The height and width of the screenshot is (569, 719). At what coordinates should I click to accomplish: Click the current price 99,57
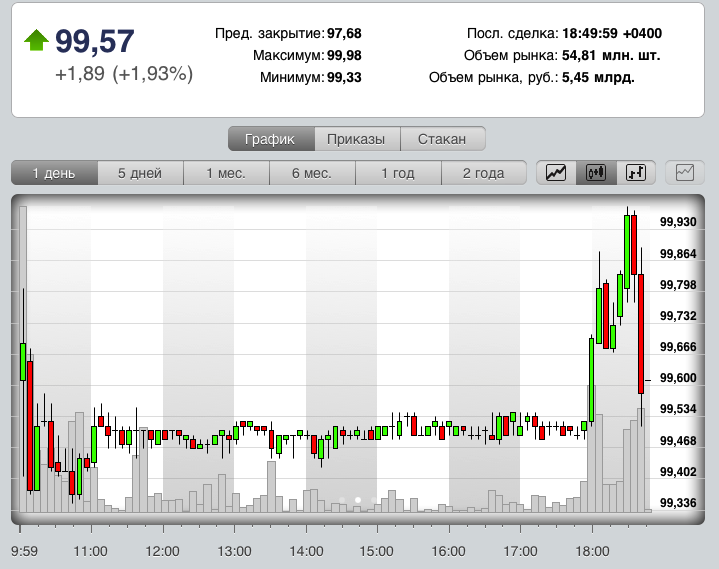click(x=95, y=41)
